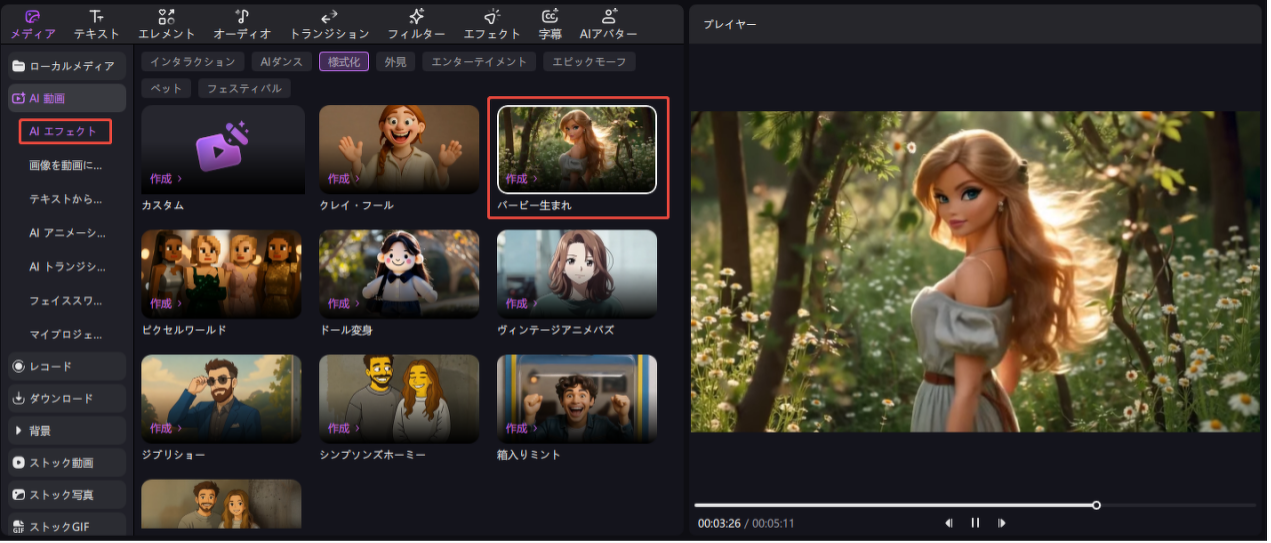Select the ジブリショー effect thumbnail

(x=222, y=399)
